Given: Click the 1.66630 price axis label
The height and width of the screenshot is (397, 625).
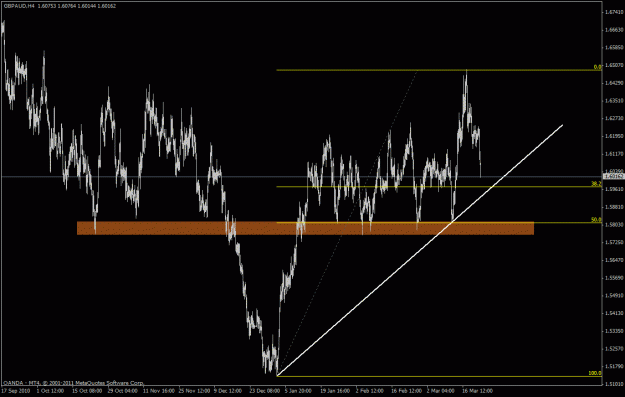Looking at the screenshot, I should tap(614, 30).
